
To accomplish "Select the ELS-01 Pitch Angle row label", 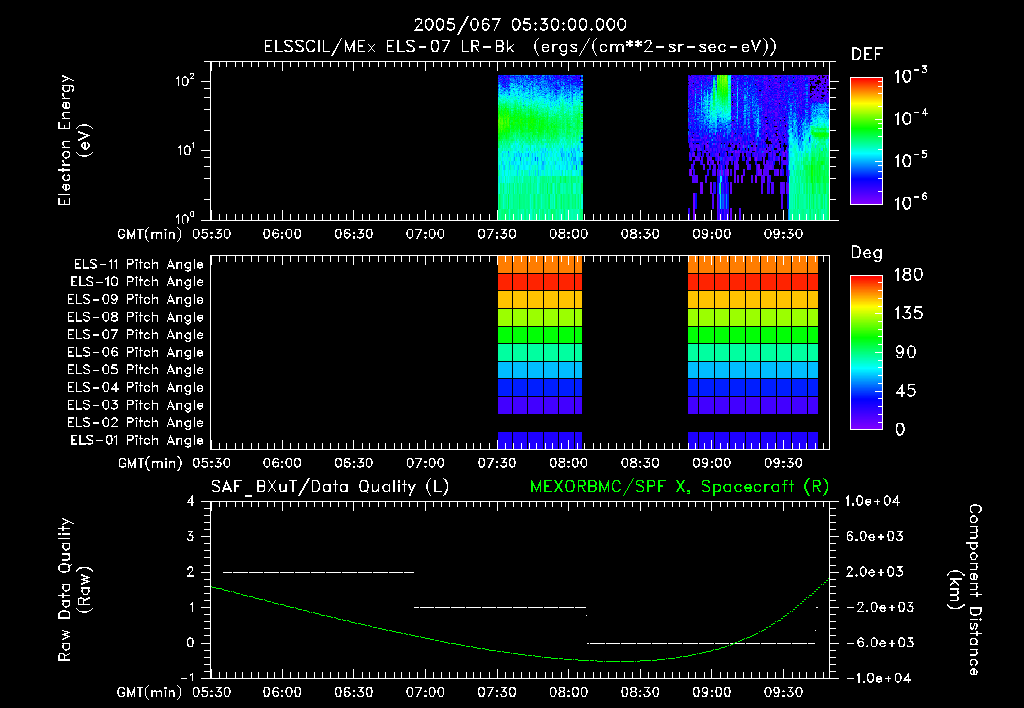I will click(137, 441).
